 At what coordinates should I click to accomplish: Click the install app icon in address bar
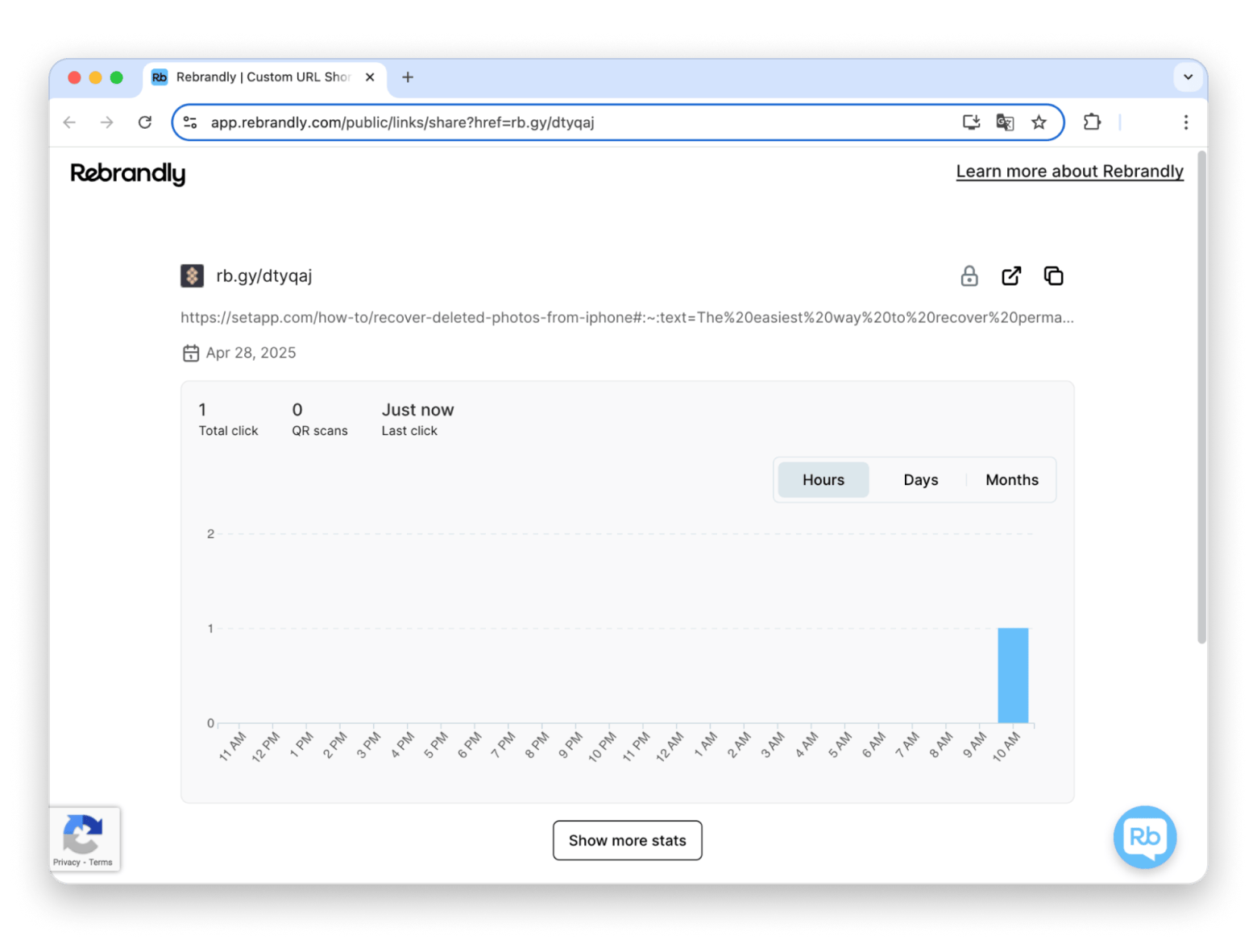click(971, 122)
